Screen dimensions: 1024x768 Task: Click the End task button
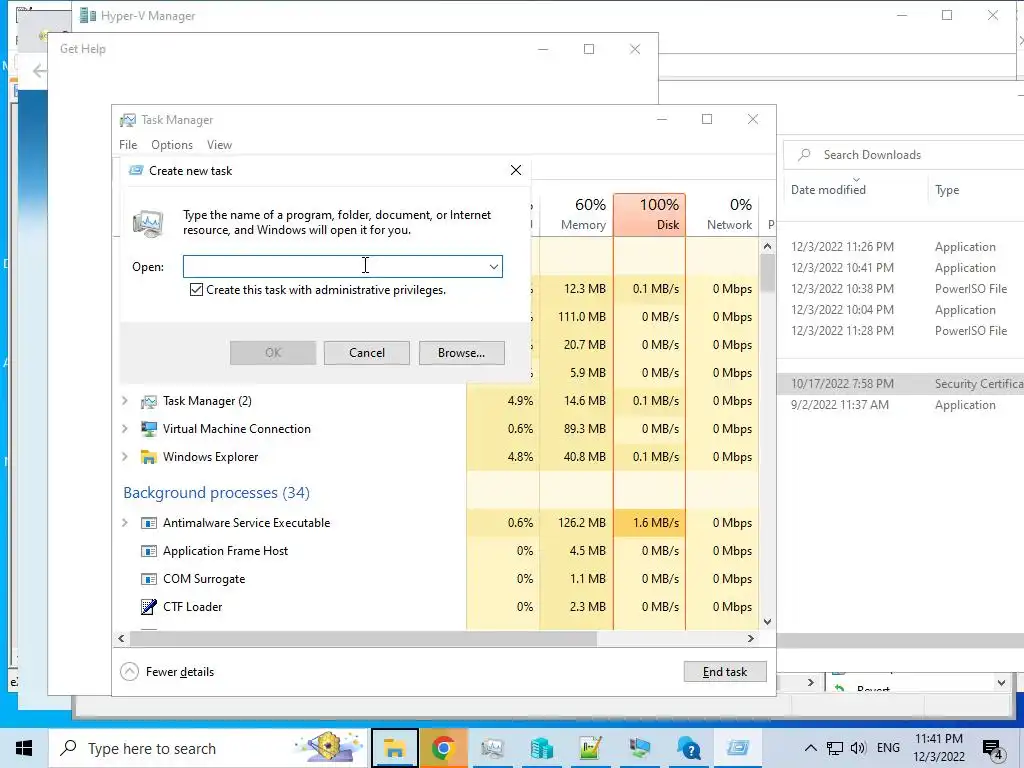725,671
